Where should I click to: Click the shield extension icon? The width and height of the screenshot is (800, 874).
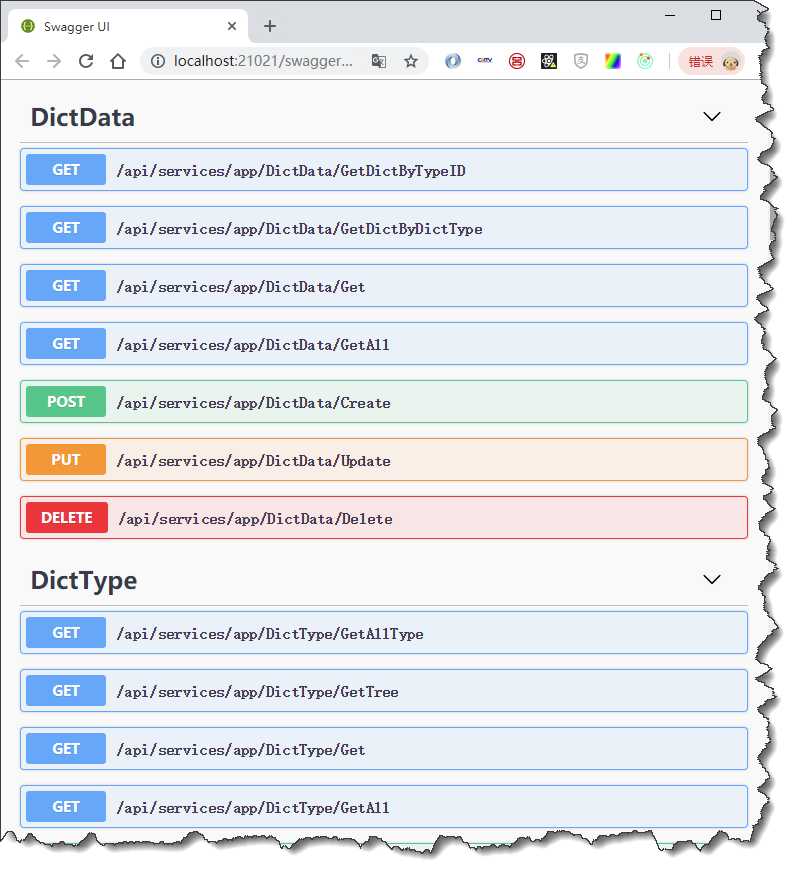tap(581, 61)
